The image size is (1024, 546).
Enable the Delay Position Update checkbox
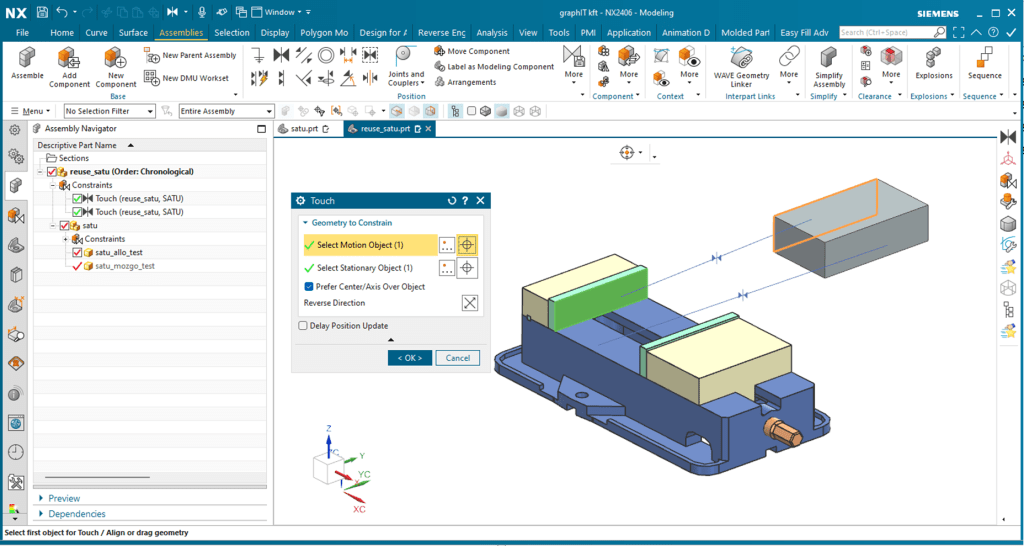point(304,326)
